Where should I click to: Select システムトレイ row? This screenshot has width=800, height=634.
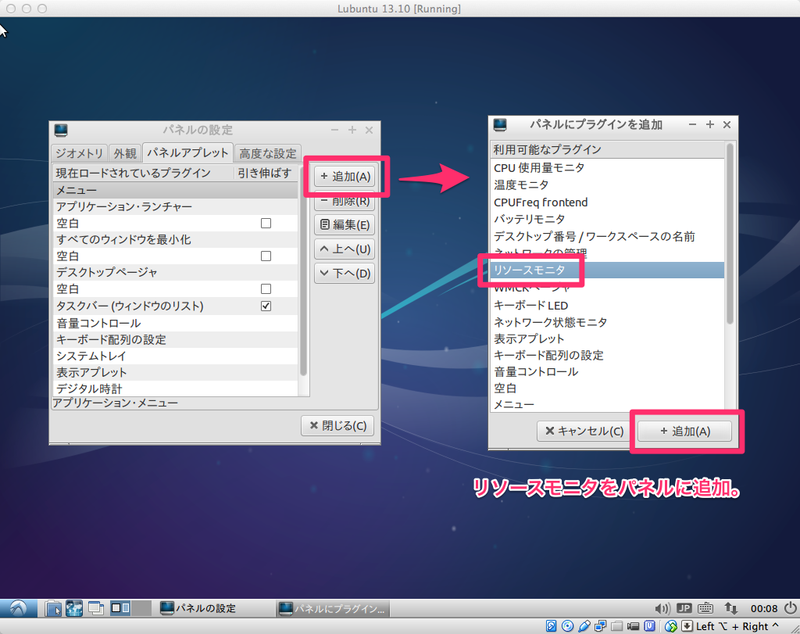(x=175, y=356)
